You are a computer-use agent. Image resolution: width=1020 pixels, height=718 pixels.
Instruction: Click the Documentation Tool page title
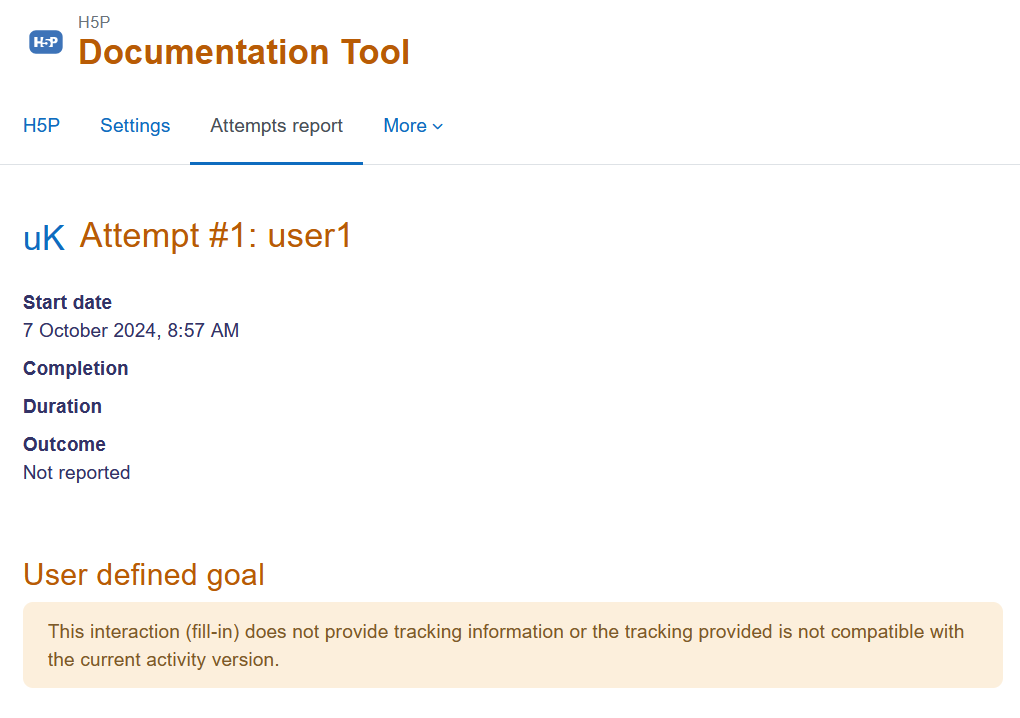tap(244, 52)
